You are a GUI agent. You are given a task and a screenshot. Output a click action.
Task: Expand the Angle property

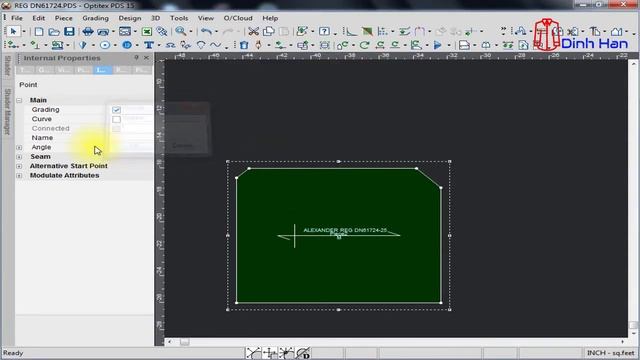[19, 147]
